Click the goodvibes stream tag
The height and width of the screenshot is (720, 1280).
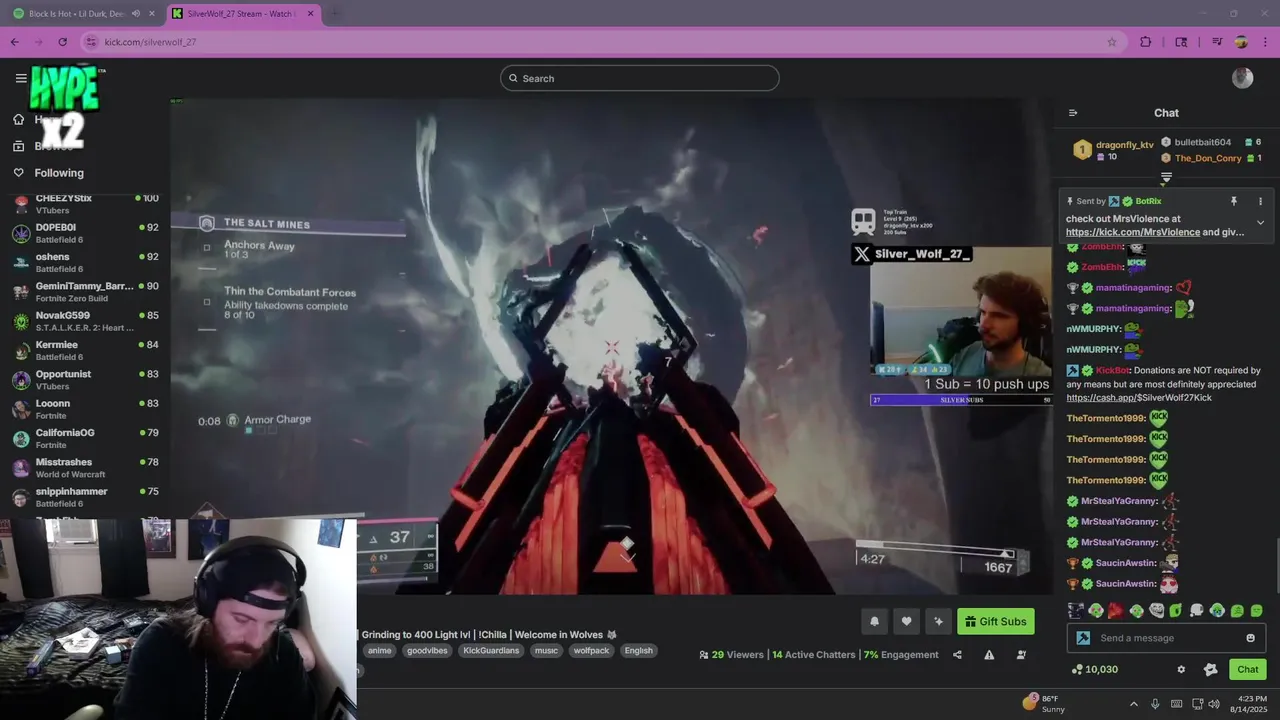click(x=427, y=651)
